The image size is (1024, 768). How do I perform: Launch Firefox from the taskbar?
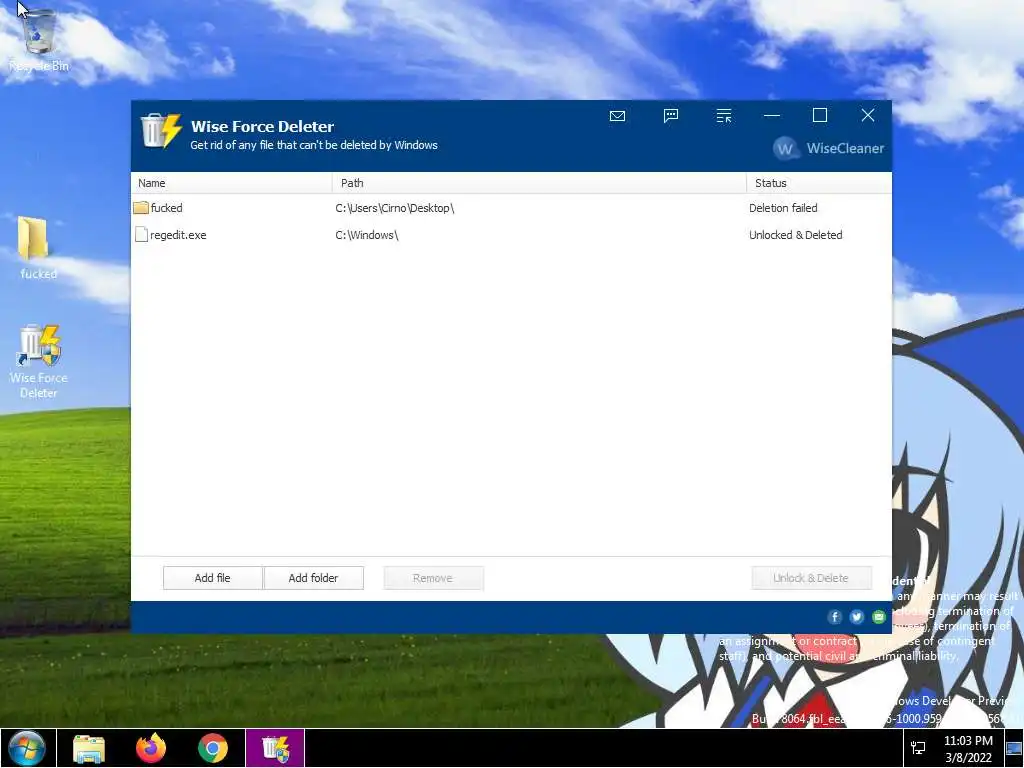click(151, 748)
